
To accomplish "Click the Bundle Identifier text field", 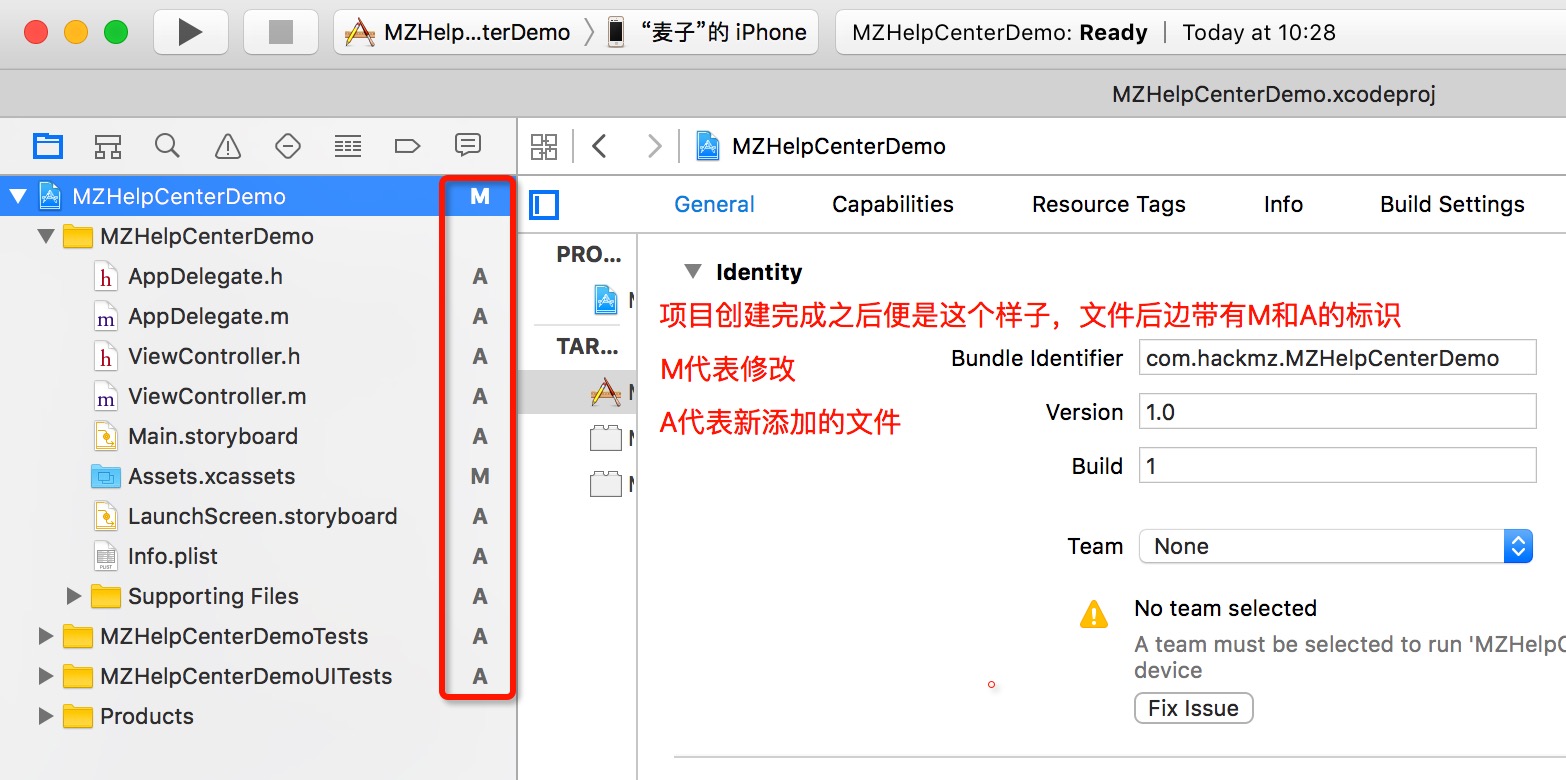I will pos(1336,358).
